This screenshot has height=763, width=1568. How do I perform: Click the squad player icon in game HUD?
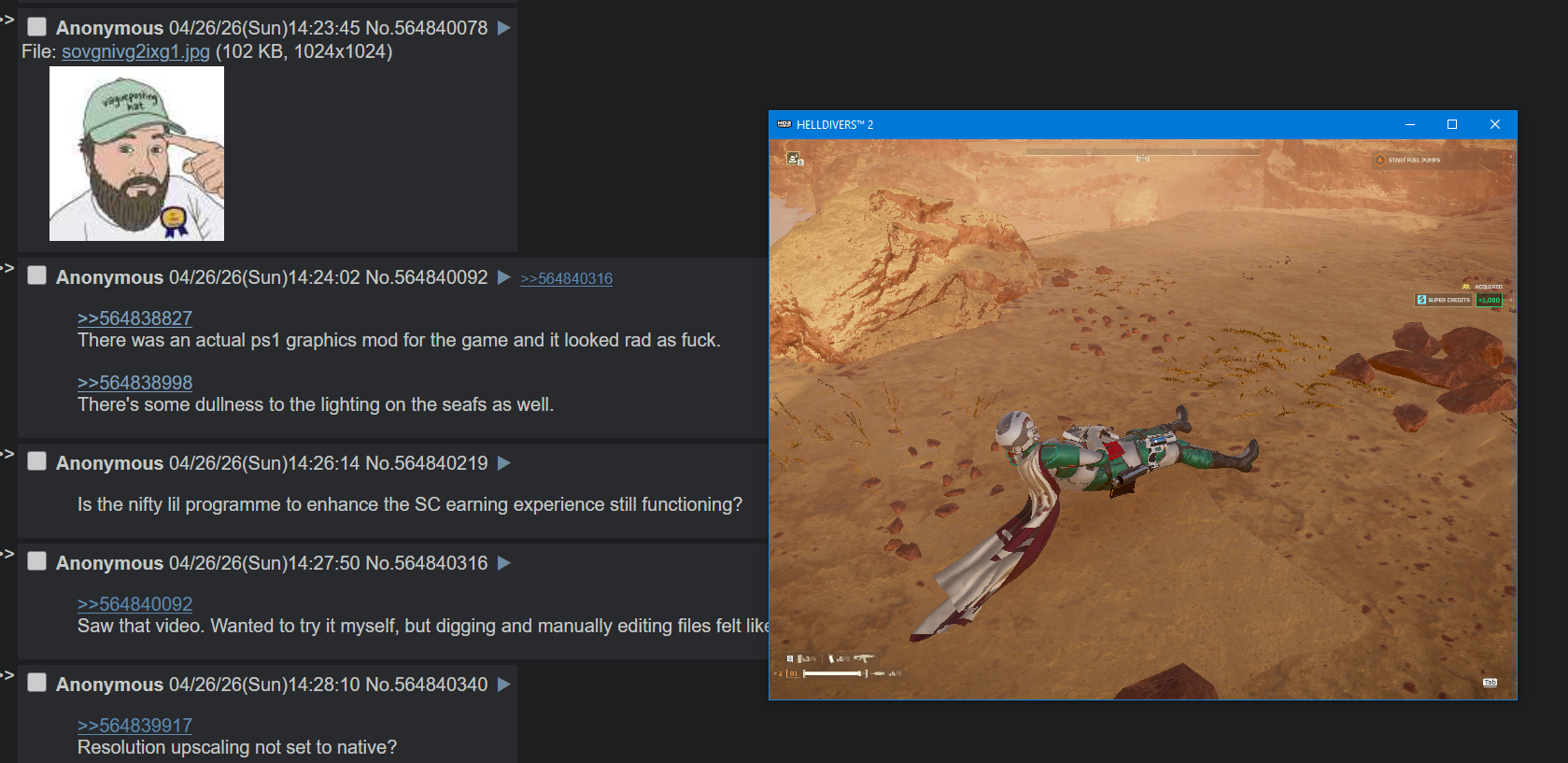[794, 159]
